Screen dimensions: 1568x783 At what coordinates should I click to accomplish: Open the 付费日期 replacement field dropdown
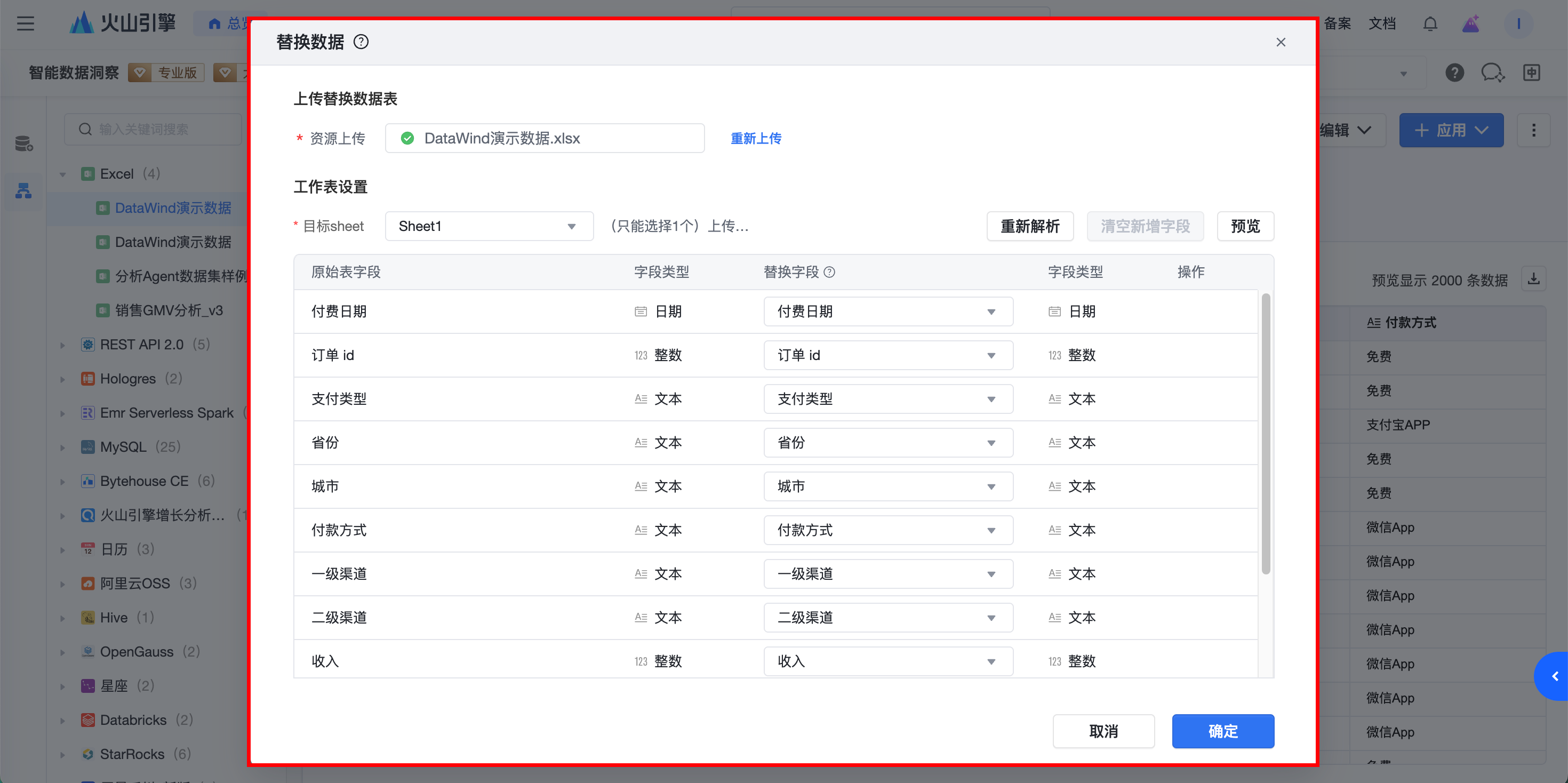coord(887,311)
